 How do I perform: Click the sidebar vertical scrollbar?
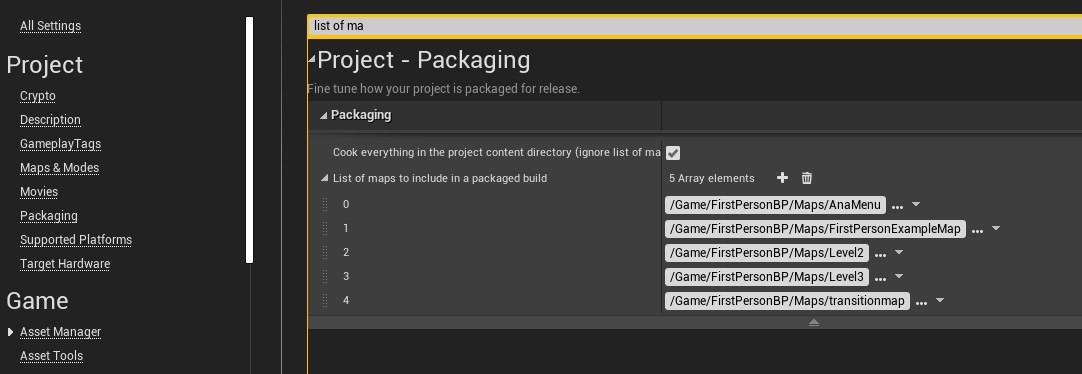click(250, 140)
